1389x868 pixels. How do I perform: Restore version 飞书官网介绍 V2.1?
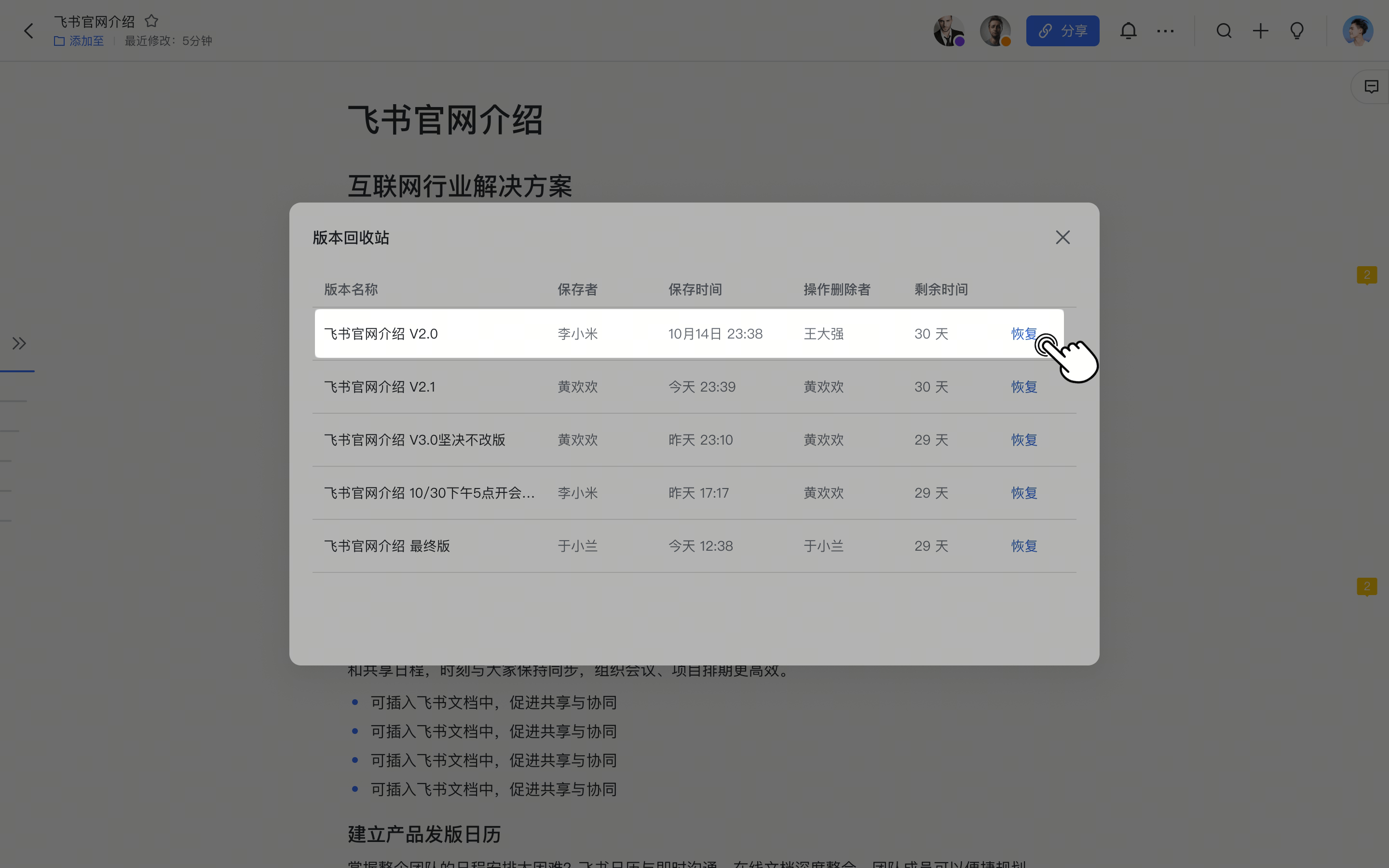tap(1024, 387)
